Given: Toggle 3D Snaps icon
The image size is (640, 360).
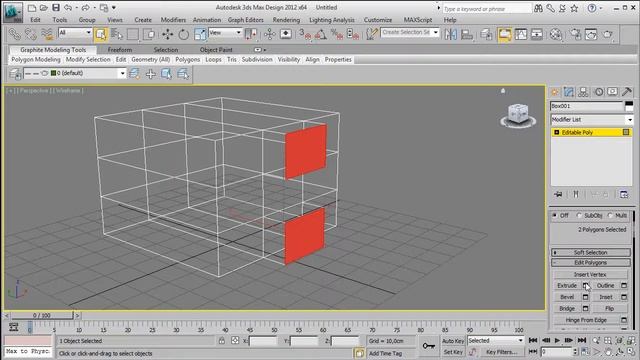Looking at the screenshot, I should (304, 34).
